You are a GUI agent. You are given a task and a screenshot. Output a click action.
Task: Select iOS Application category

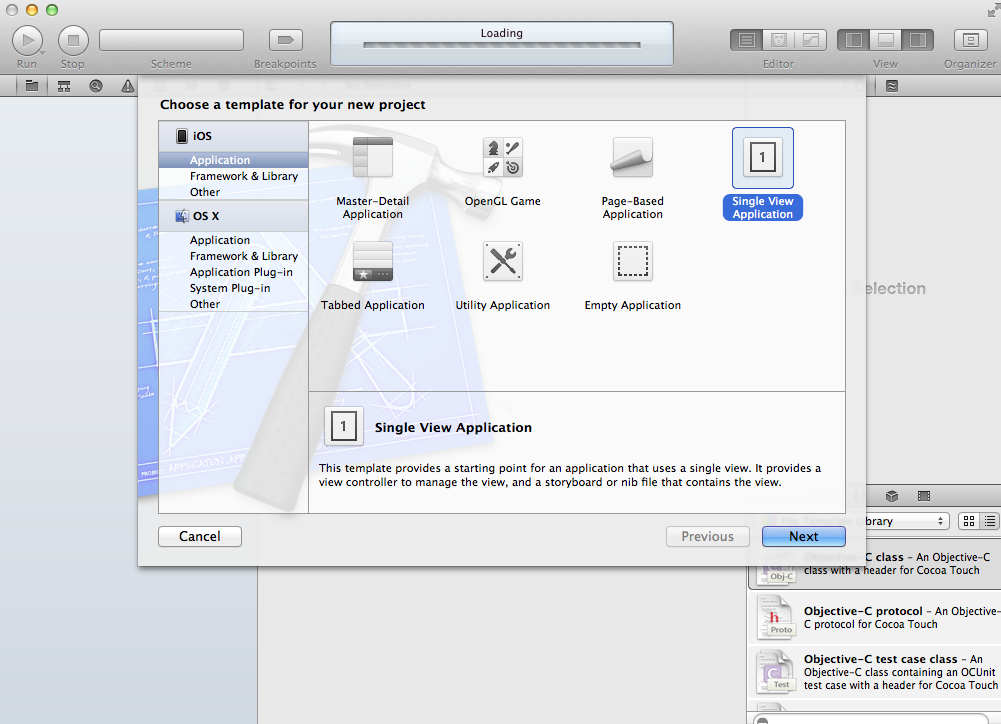click(x=234, y=160)
